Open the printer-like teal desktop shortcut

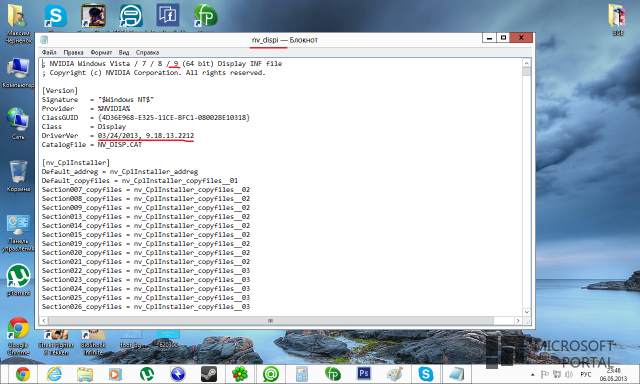coord(131,16)
